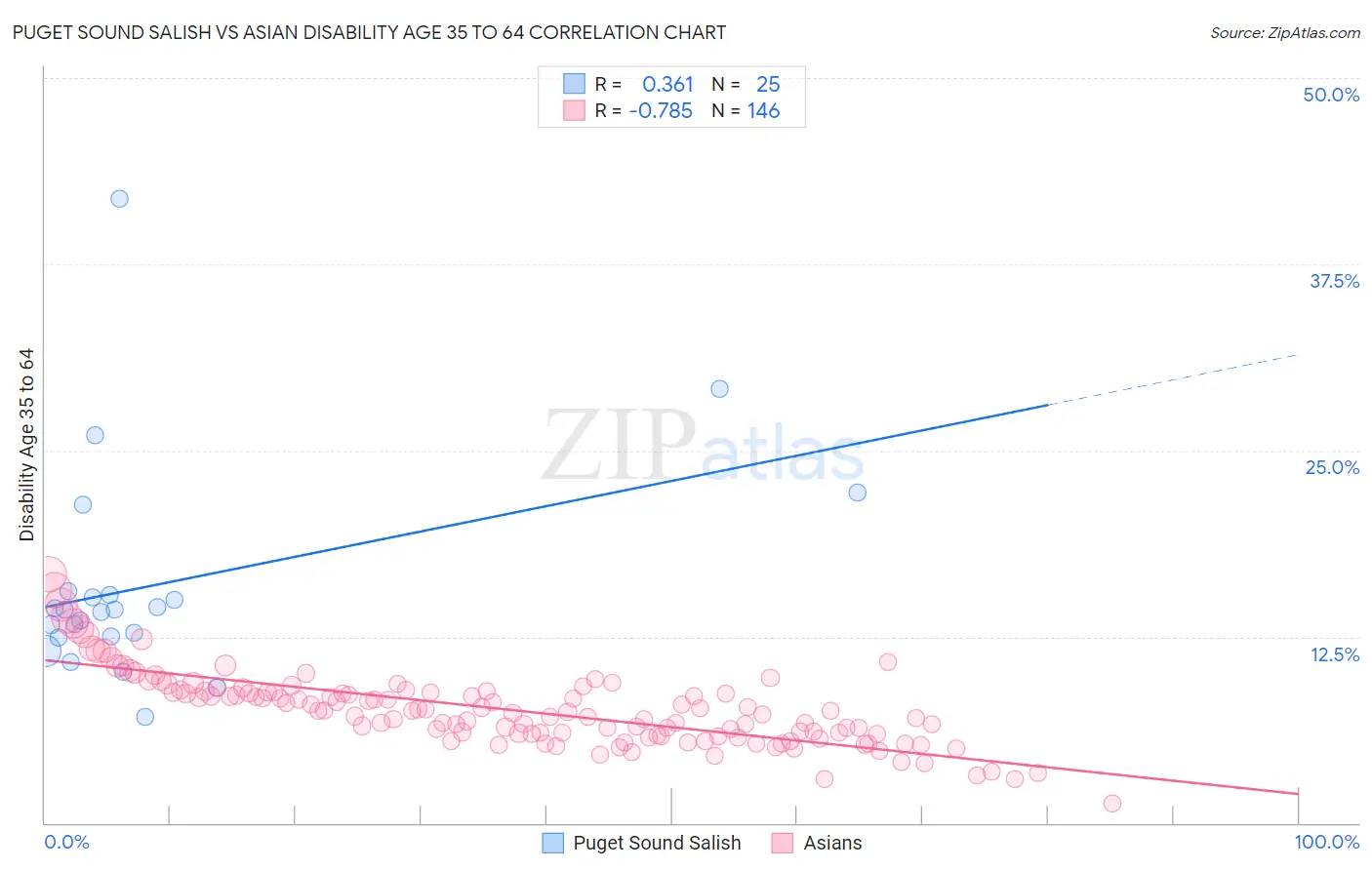Screen dimensions: 1372x870
Task: Click the blue point near 29% disability
Action: (719, 388)
